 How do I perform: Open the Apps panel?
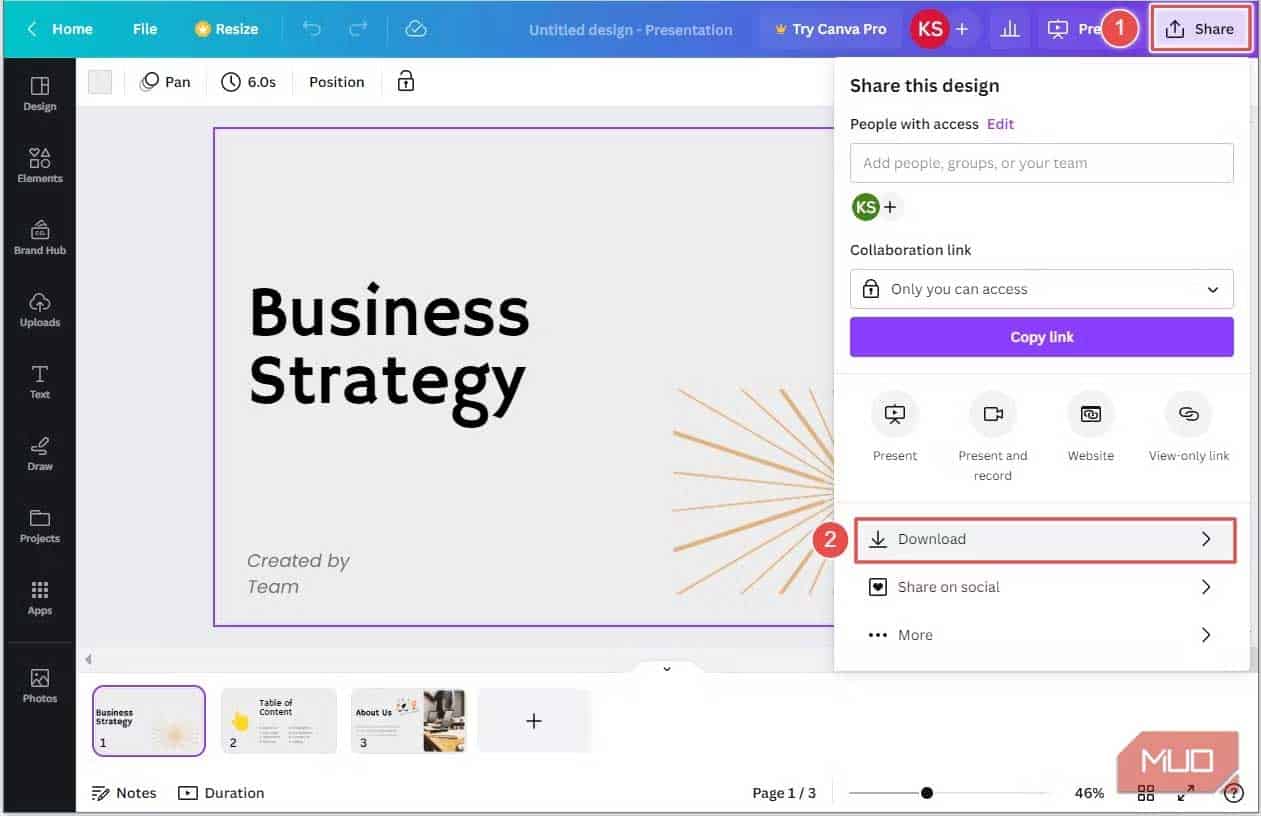pyautogui.click(x=39, y=596)
